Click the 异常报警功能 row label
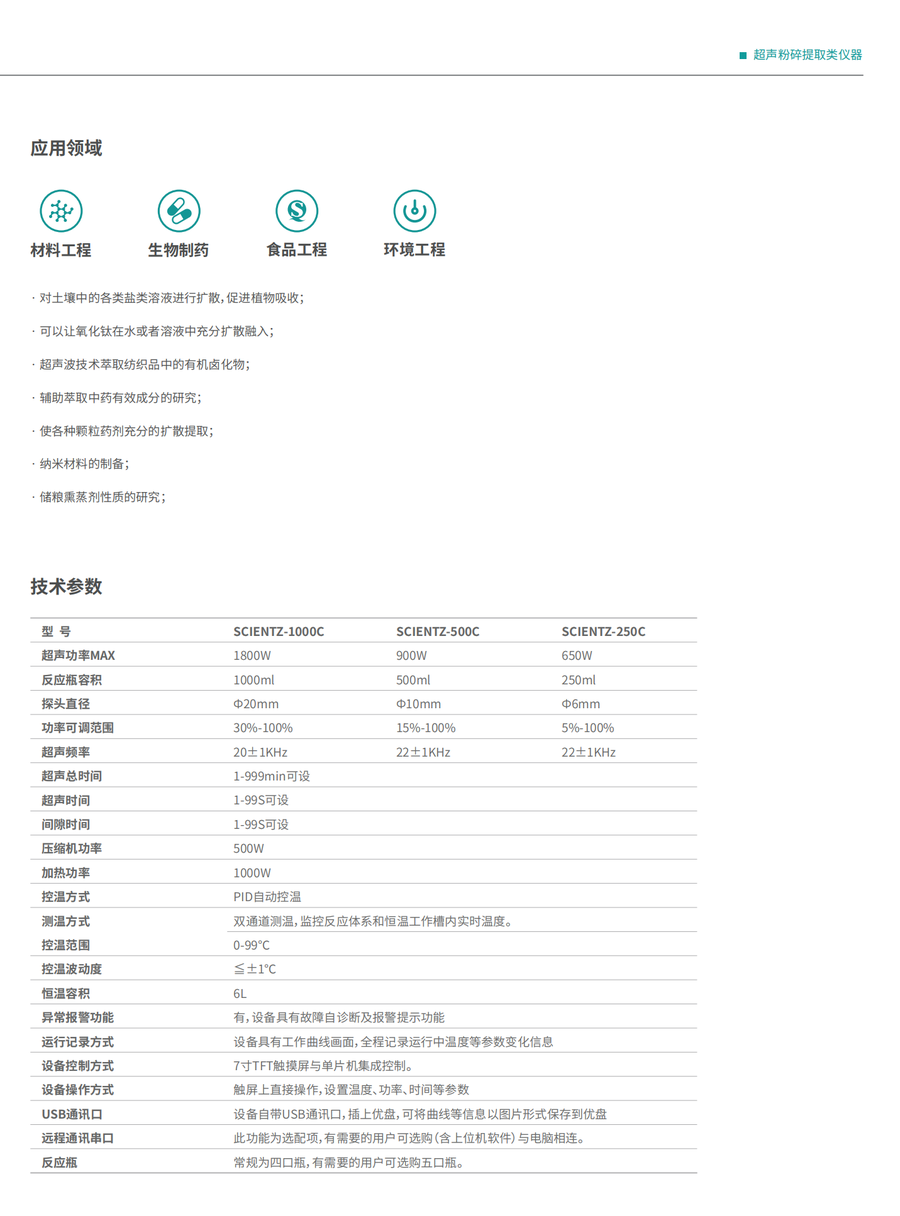900x1216 pixels. coord(77,1018)
